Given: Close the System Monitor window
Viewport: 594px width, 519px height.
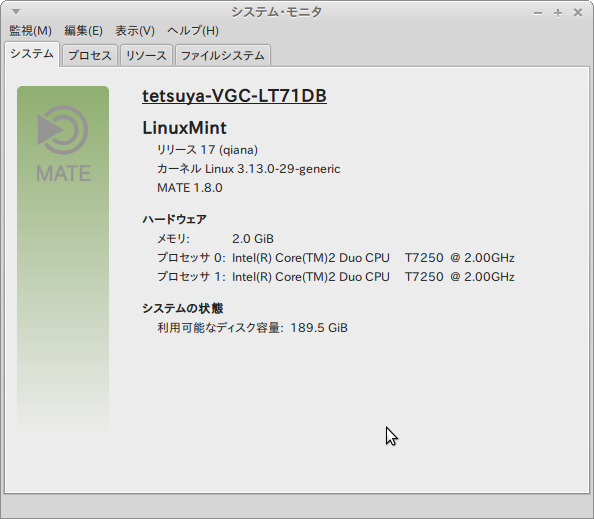Looking at the screenshot, I should coord(578,13).
